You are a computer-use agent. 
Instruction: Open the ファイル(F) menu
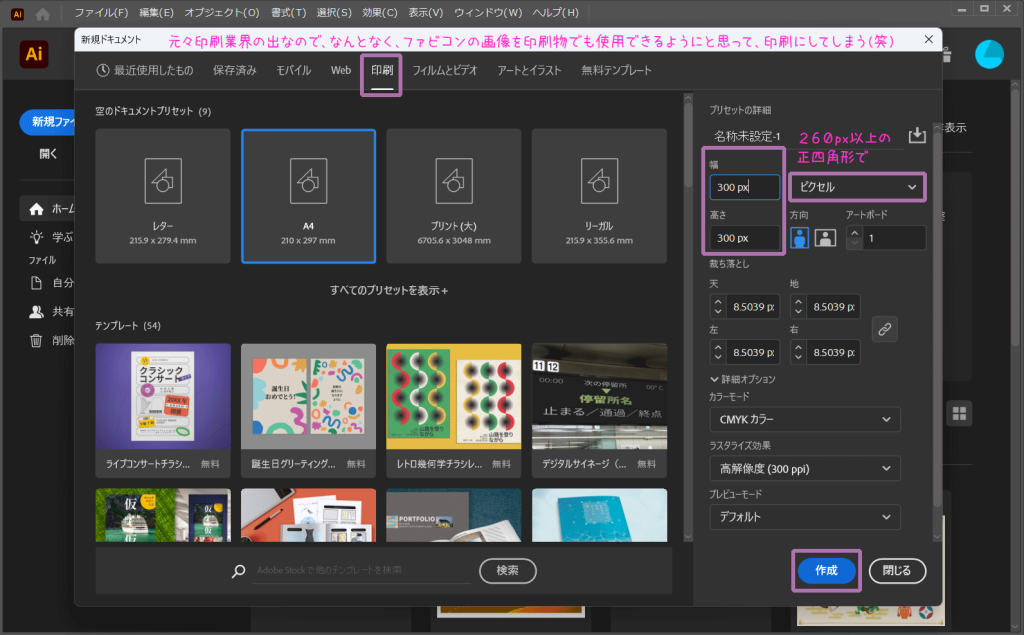101,12
